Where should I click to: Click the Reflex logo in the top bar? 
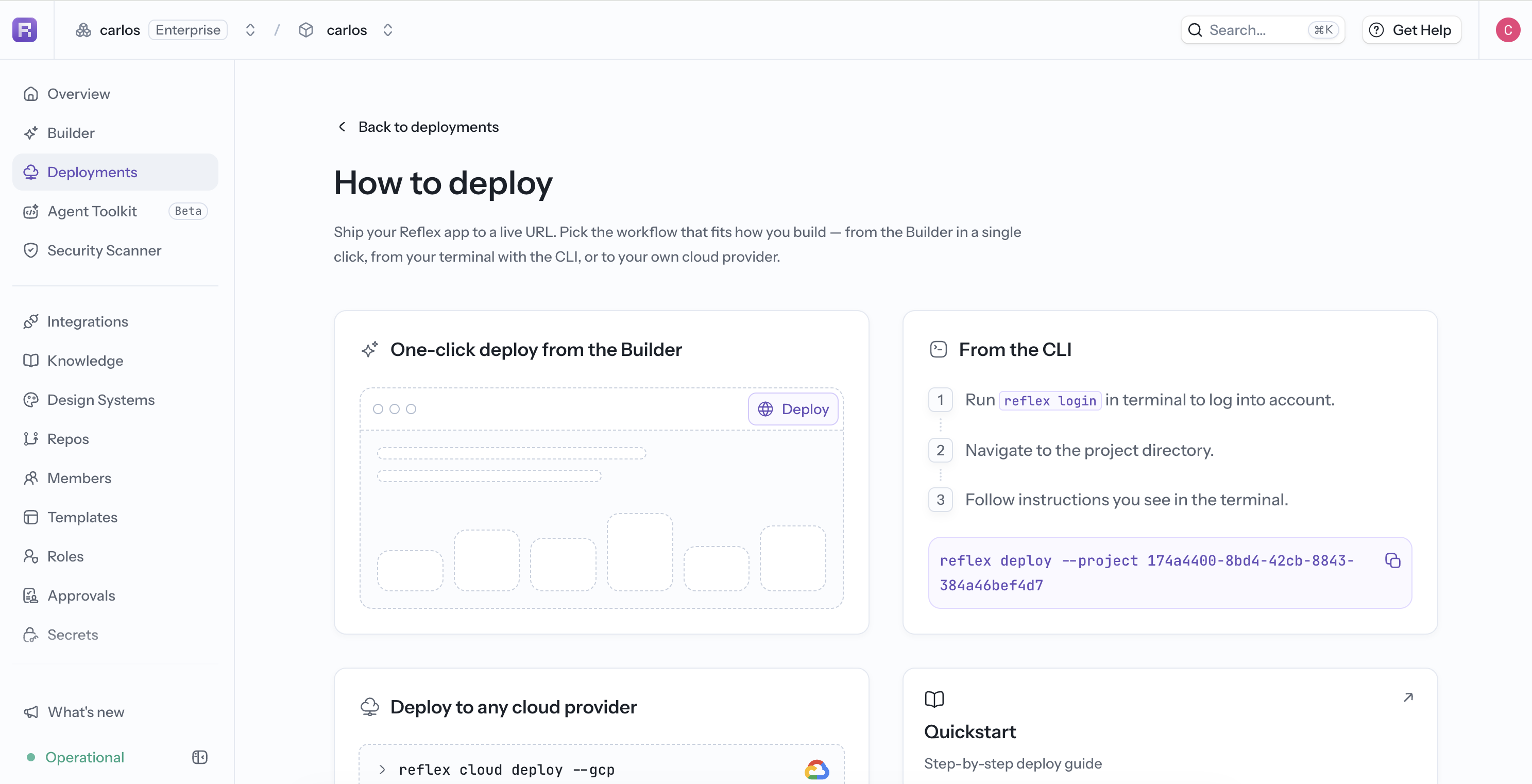tap(25, 30)
